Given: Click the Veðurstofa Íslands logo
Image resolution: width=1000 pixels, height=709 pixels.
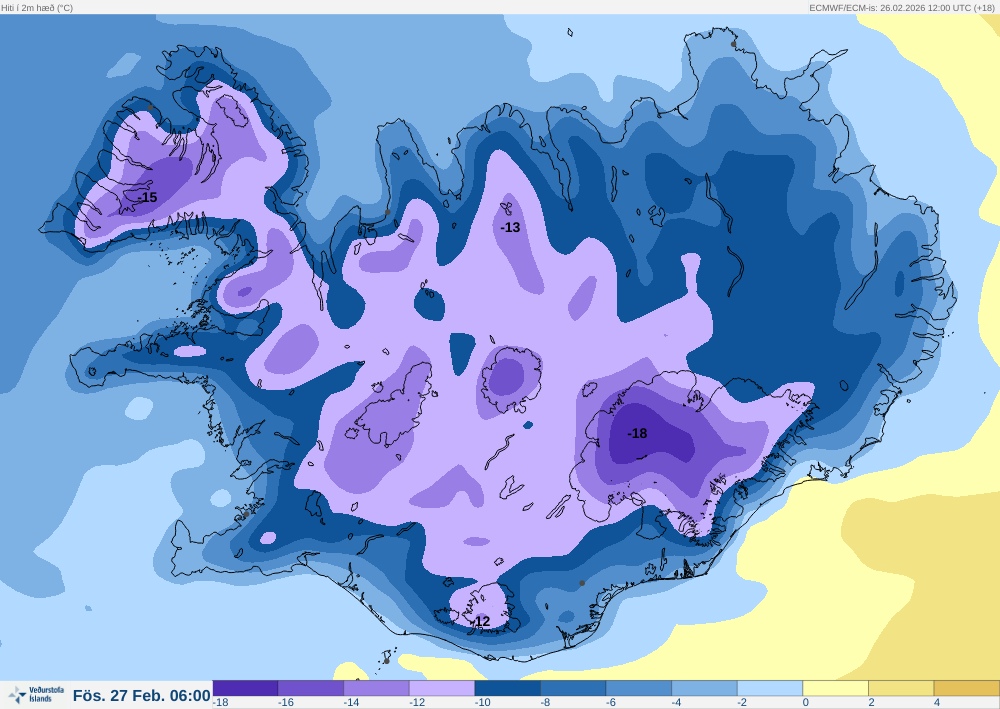Looking at the screenshot, I should coord(36,694).
